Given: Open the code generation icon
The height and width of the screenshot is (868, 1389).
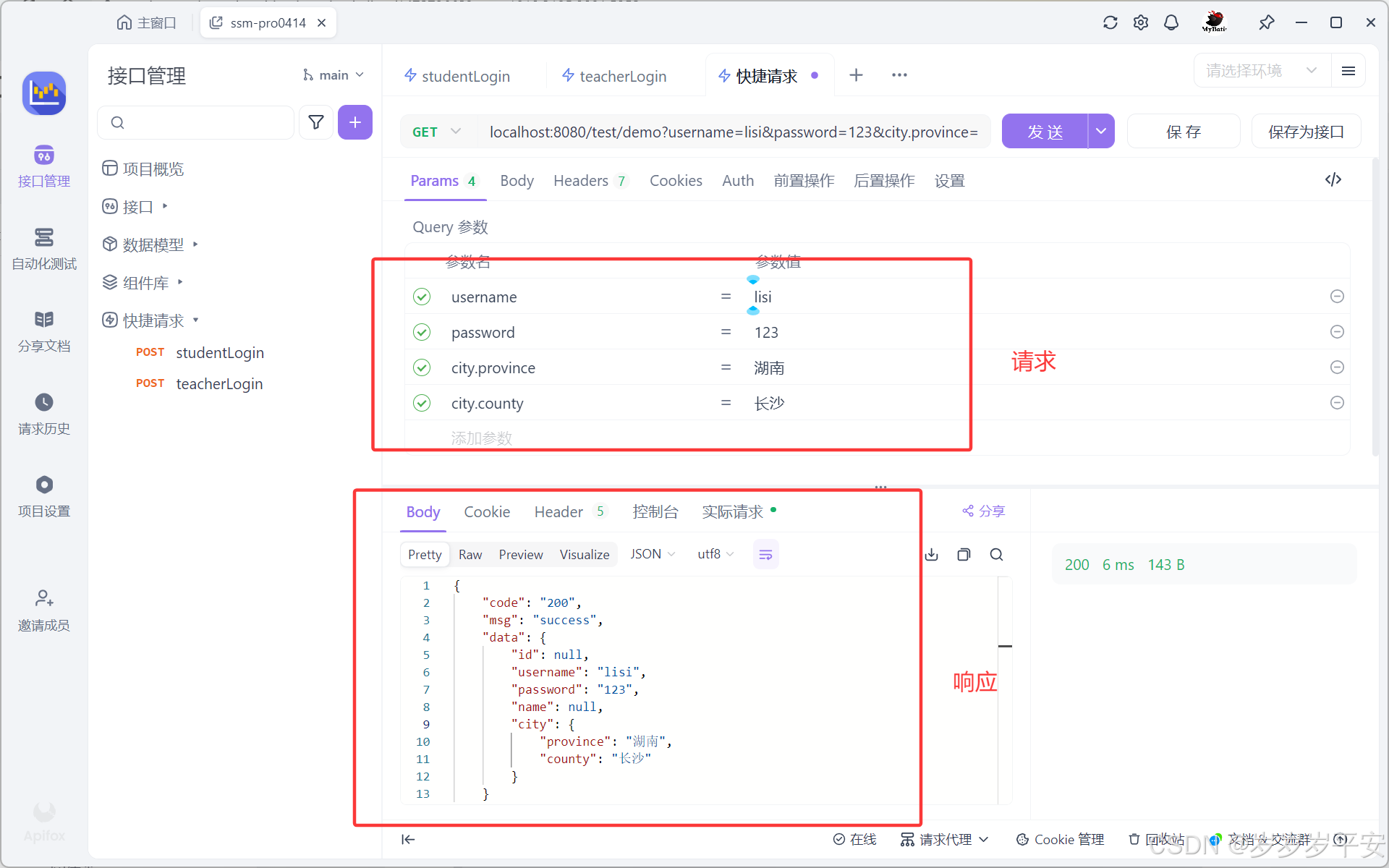Looking at the screenshot, I should tap(1333, 179).
